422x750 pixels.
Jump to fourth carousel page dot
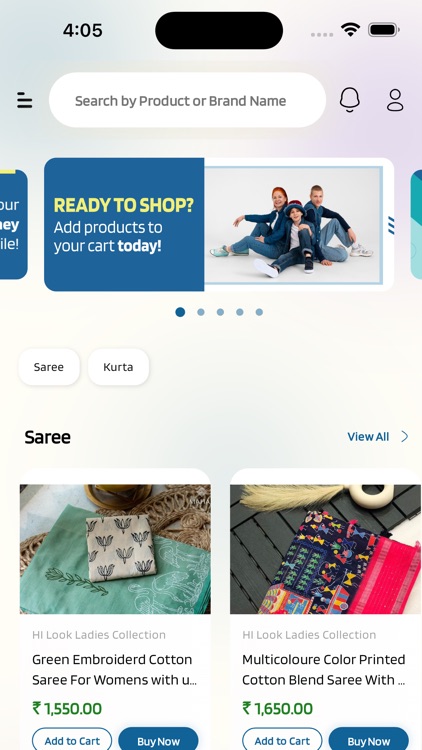(240, 312)
